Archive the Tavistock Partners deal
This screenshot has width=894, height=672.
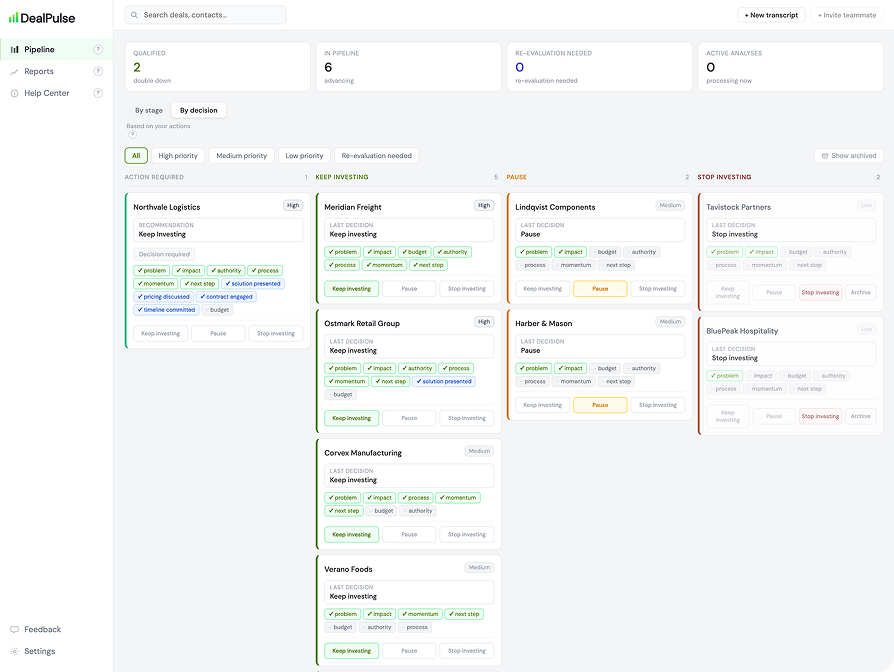pyautogui.click(x=860, y=292)
